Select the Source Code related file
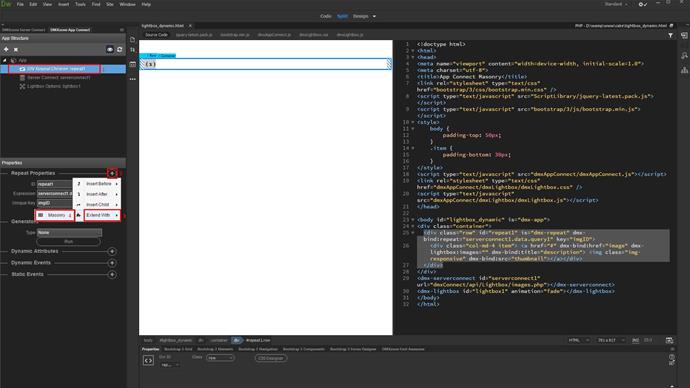 click(x=156, y=35)
